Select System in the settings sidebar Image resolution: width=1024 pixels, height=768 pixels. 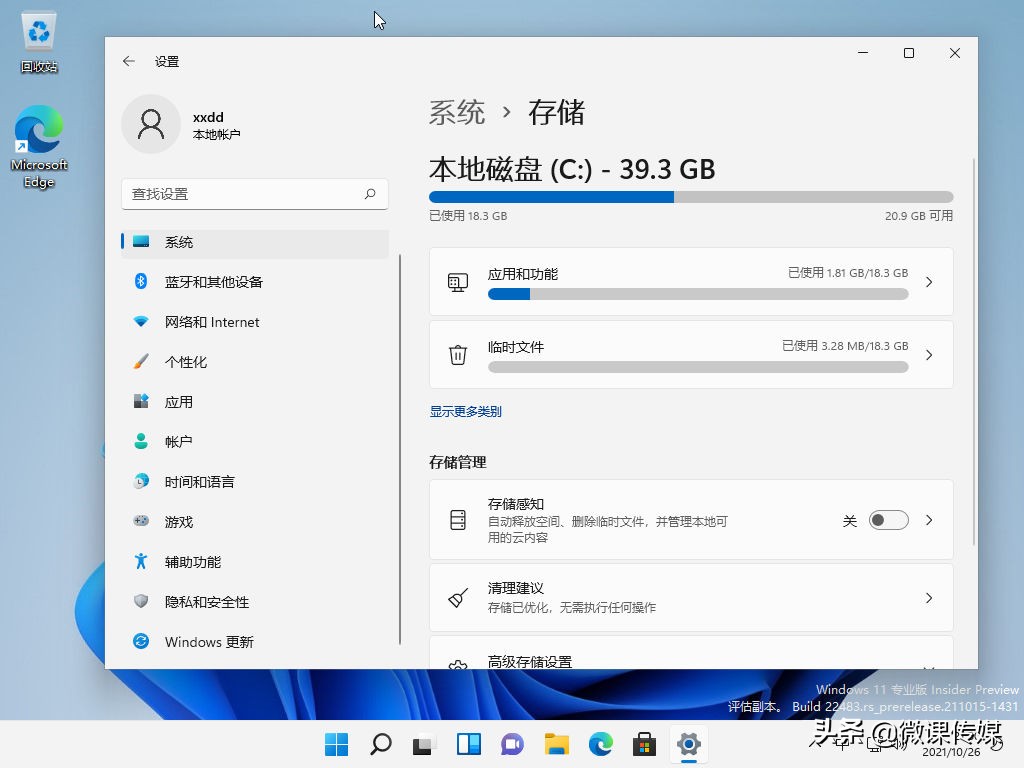[178, 241]
